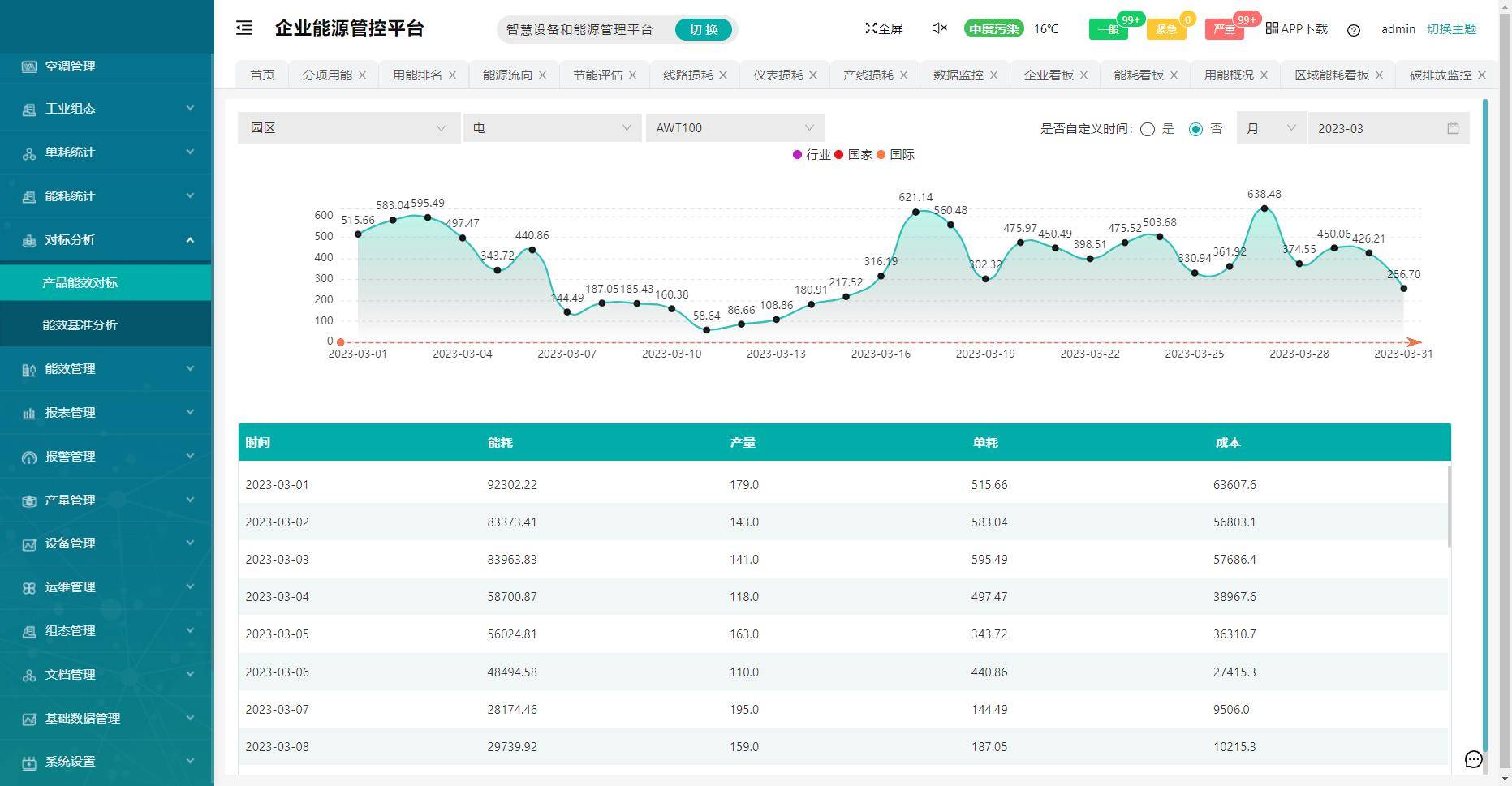This screenshot has width=1512, height=786.
Task: Select the 是 custom time radio button
Action: click(1148, 129)
